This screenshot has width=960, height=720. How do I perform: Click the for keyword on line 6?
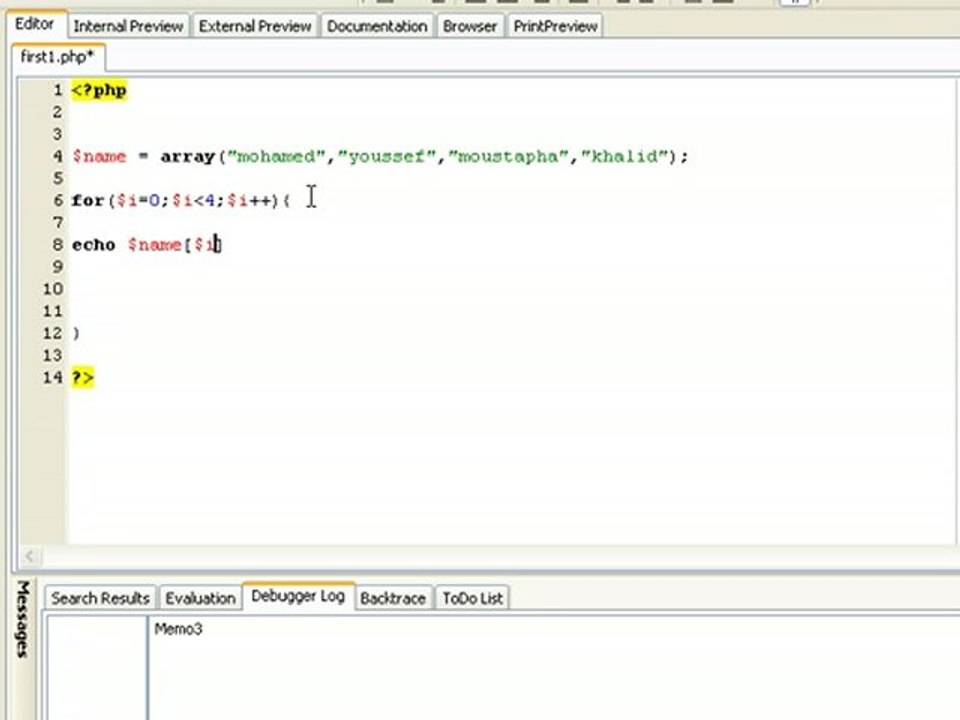(x=88, y=200)
